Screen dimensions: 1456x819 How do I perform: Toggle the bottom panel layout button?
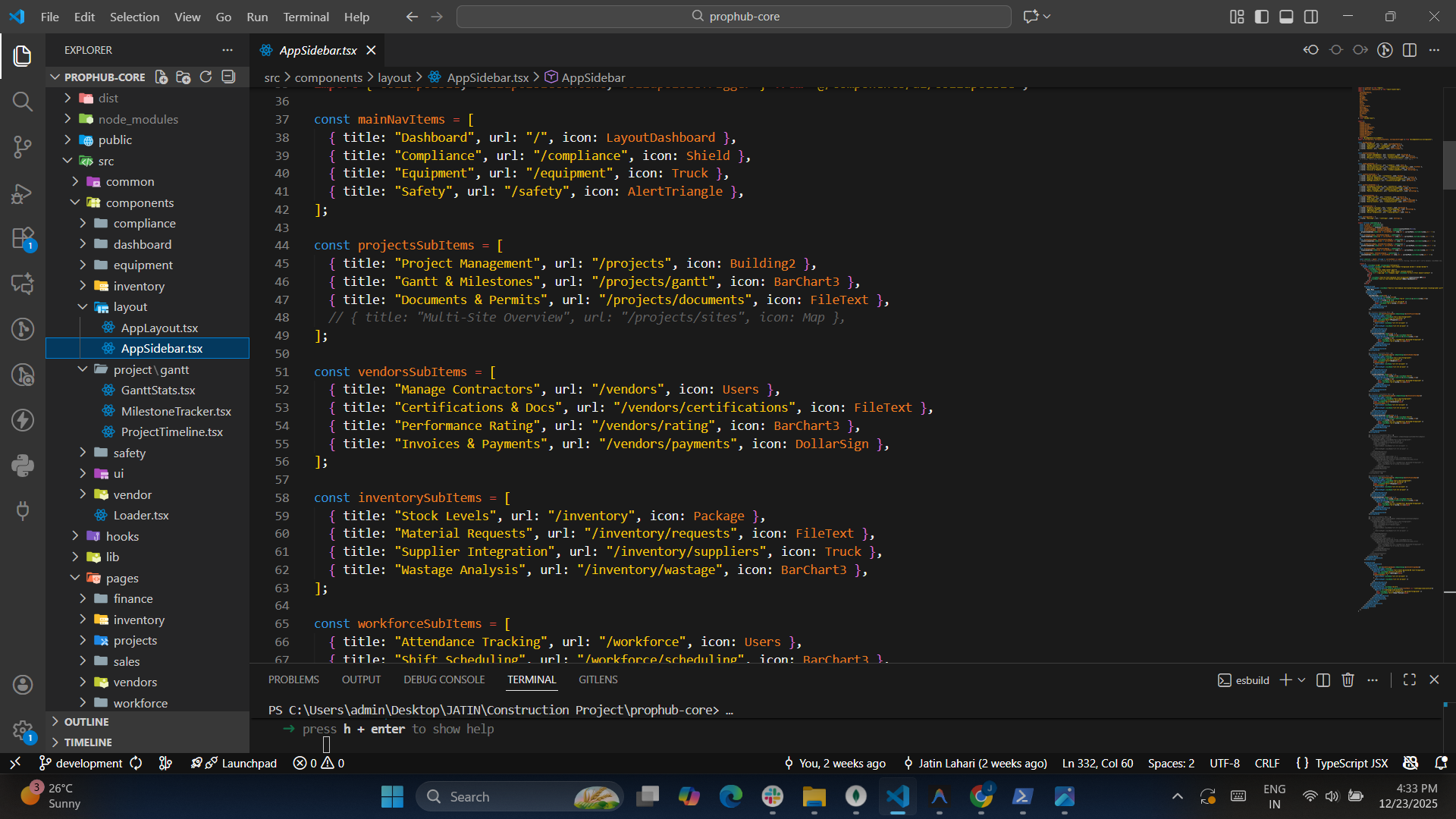coord(1286,17)
